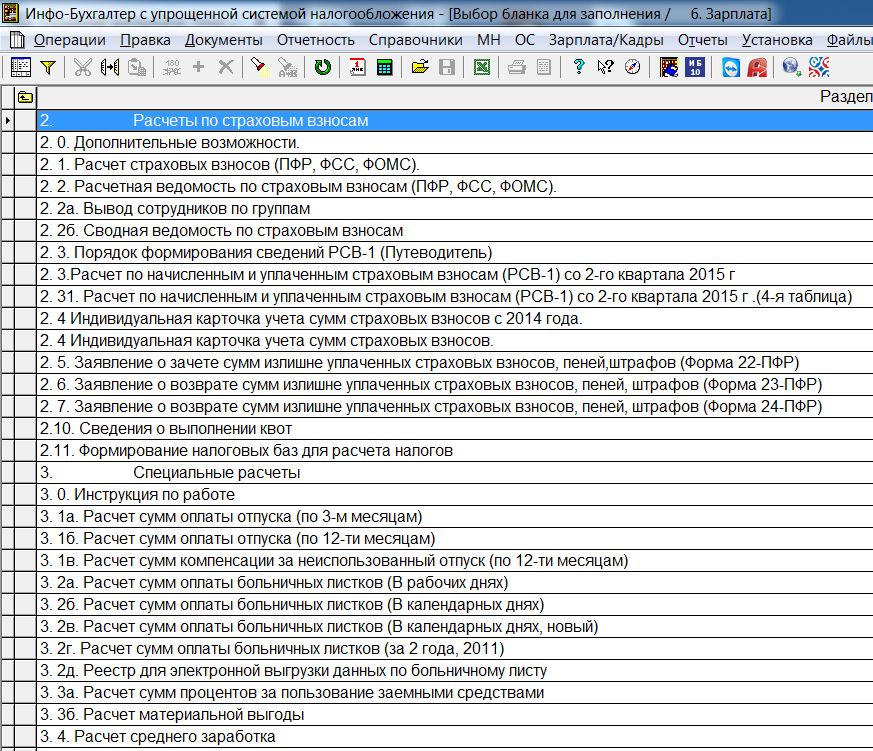Click the printer icon
The width and height of the screenshot is (873, 751).
tap(517, 67)
